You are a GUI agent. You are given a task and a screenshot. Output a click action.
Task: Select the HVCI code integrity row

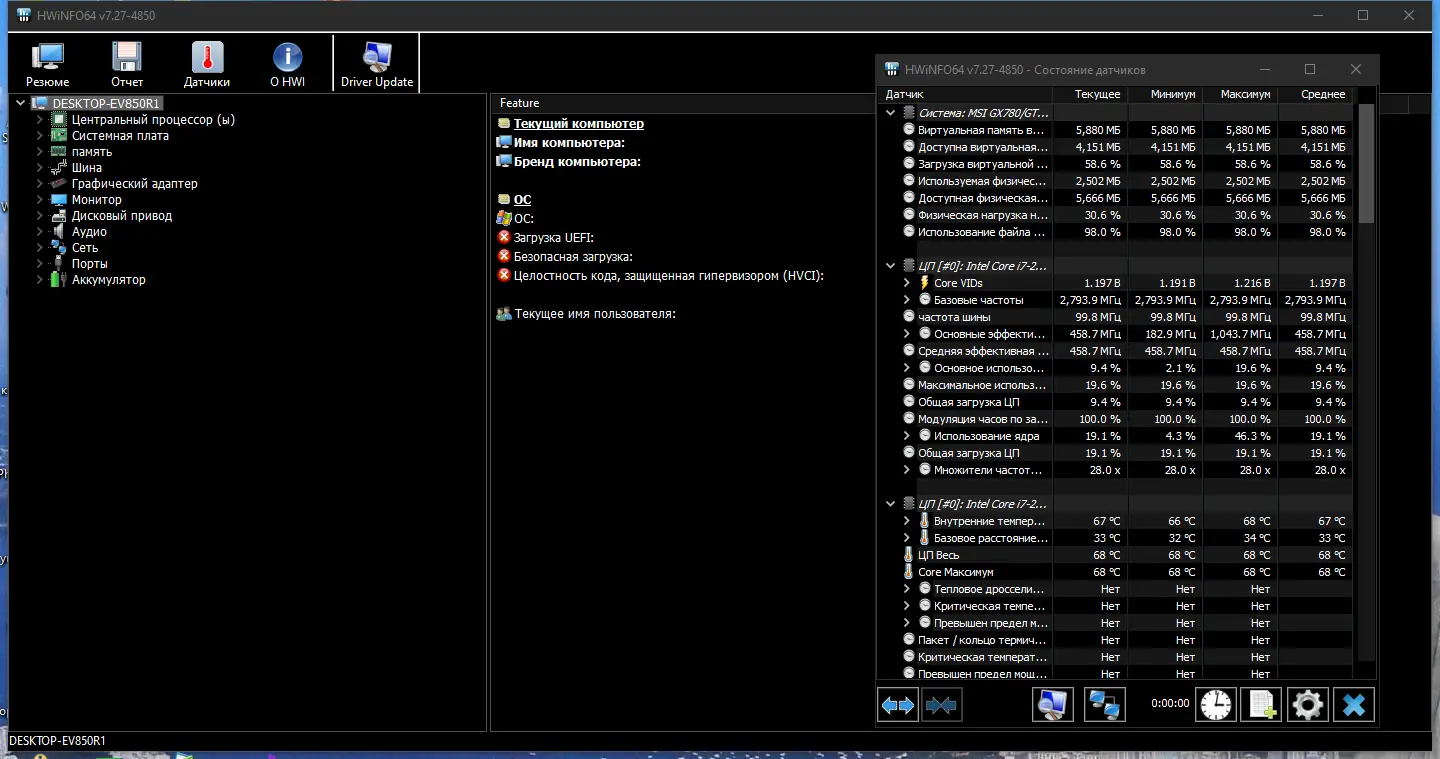click(669, 276)
